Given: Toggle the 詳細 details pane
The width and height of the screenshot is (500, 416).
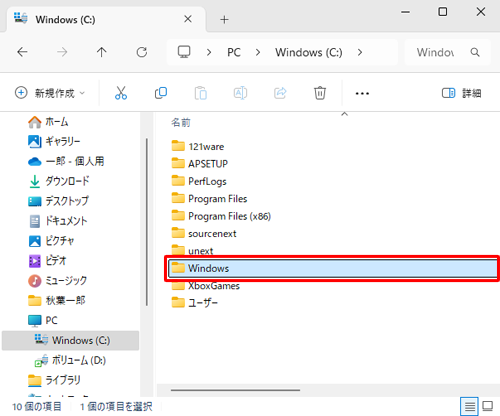Looking at the screenshot, I should pos(461,93).
